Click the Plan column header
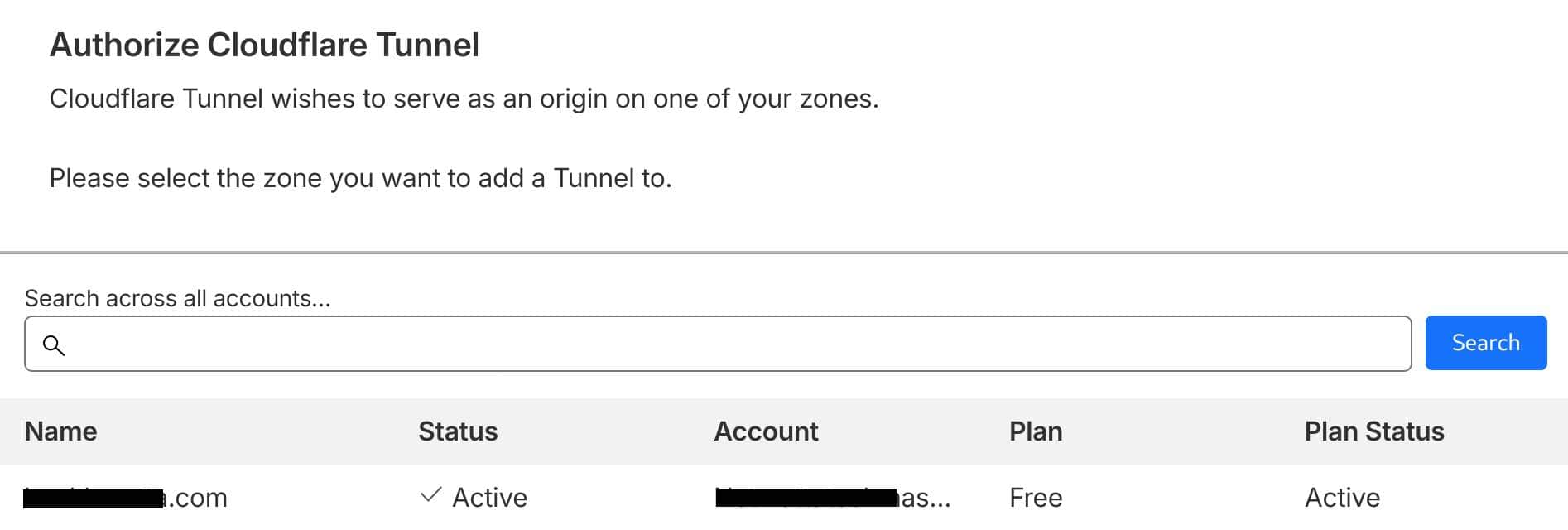Screen dimensions: 1568x530 (1036, 431)
